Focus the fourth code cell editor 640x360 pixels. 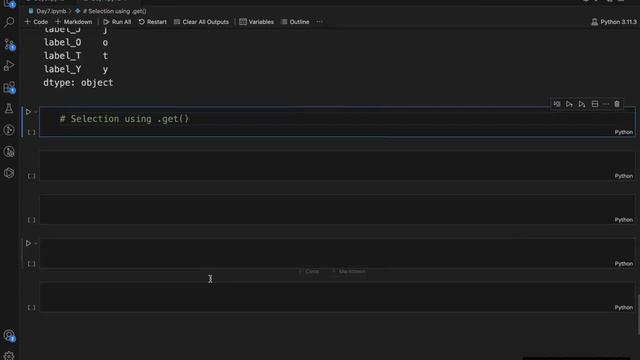click(337, 253)
